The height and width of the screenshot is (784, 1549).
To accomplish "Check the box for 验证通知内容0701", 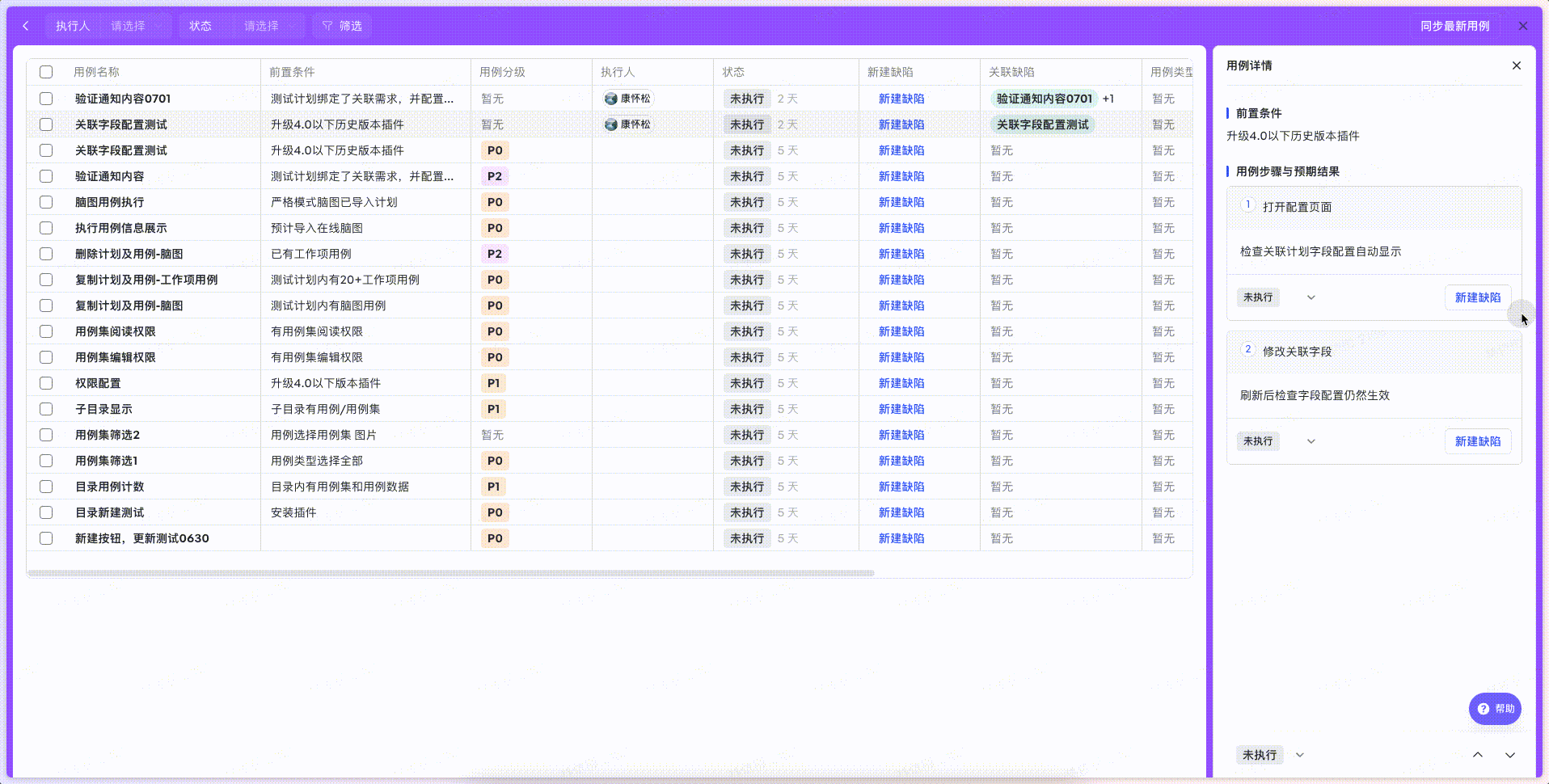I will click(x=46, y=99).
